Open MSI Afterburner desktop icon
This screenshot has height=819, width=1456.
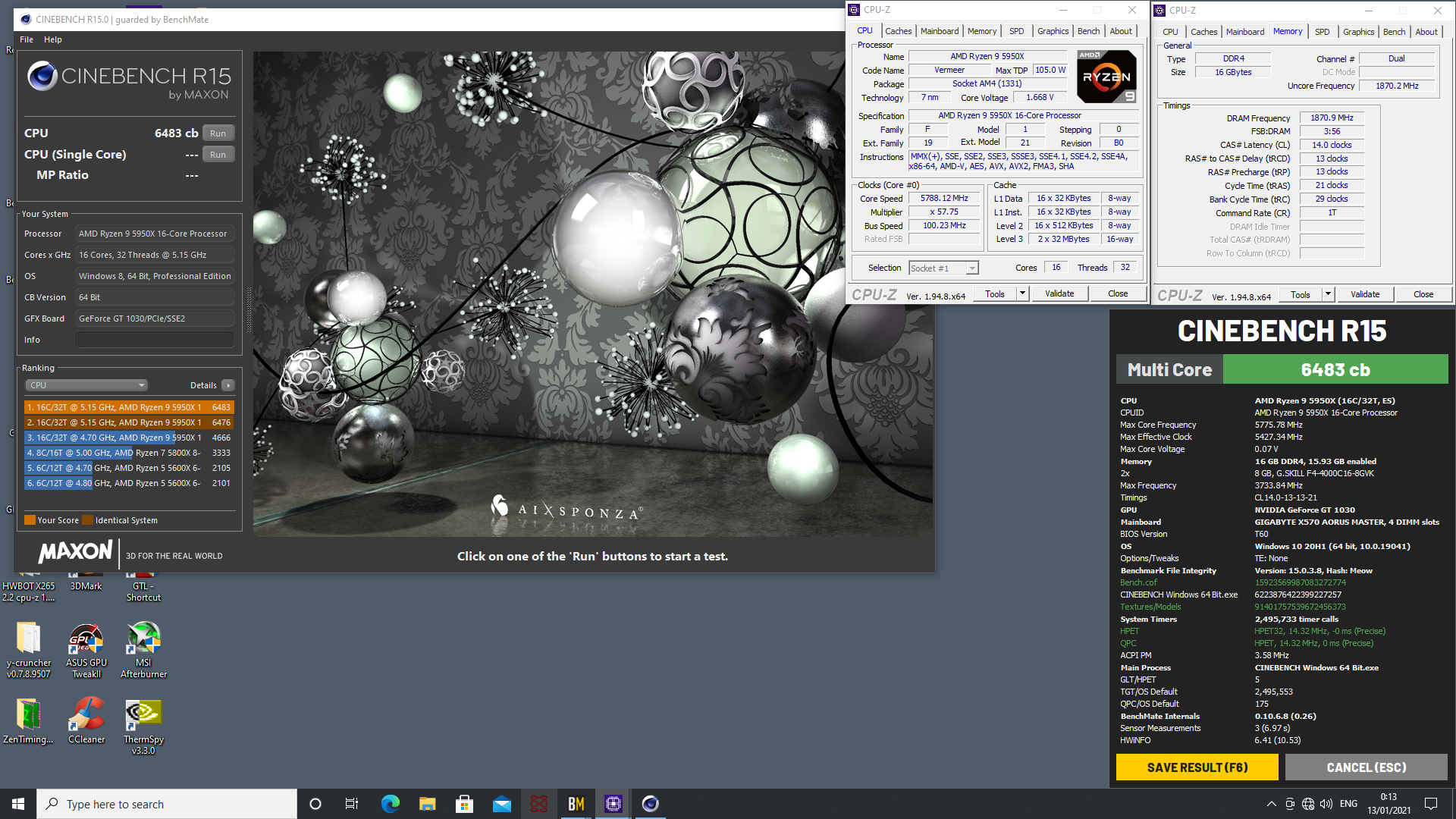coord(143,649)
